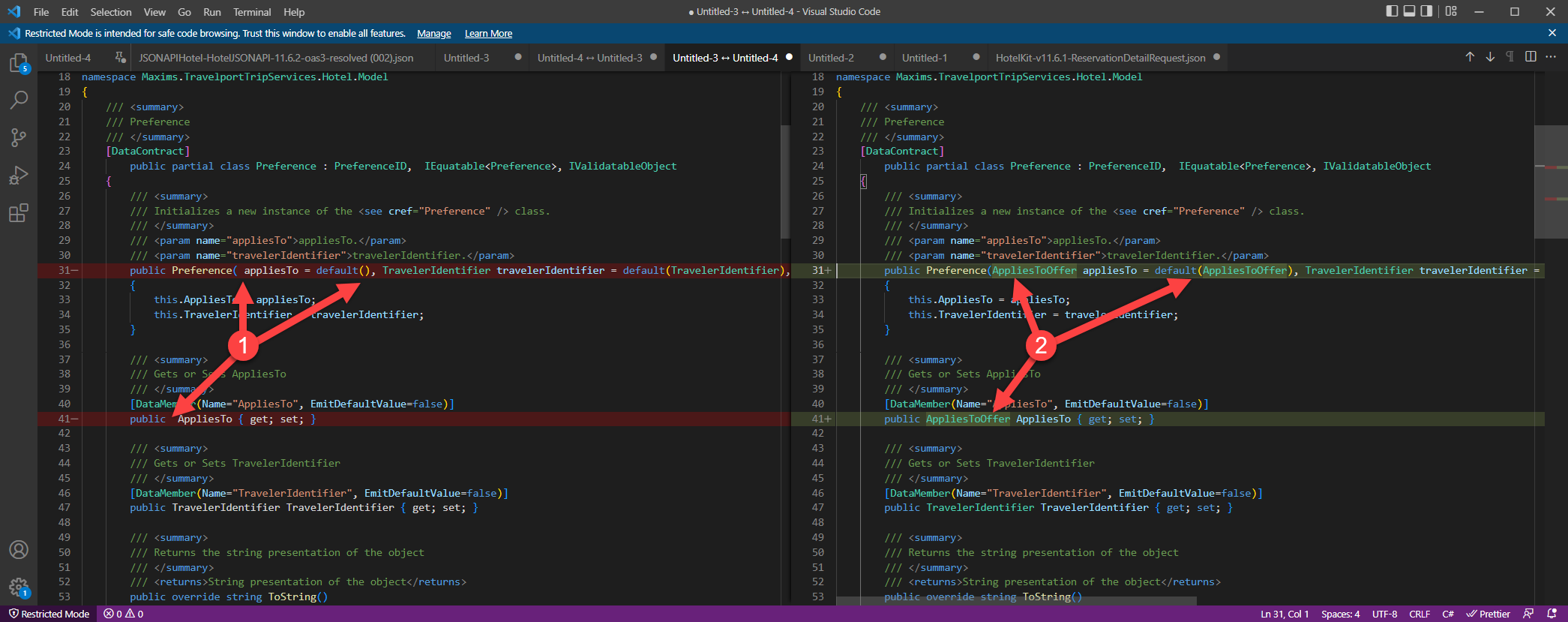
Task: Open Source Control view
Action: 19,137
